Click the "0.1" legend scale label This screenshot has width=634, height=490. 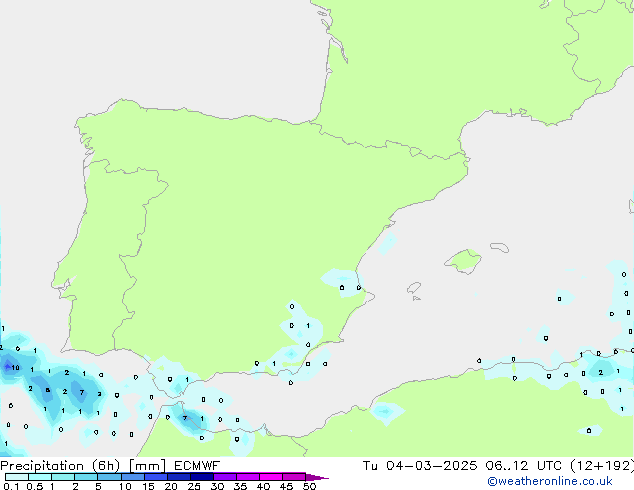[11, 486]
